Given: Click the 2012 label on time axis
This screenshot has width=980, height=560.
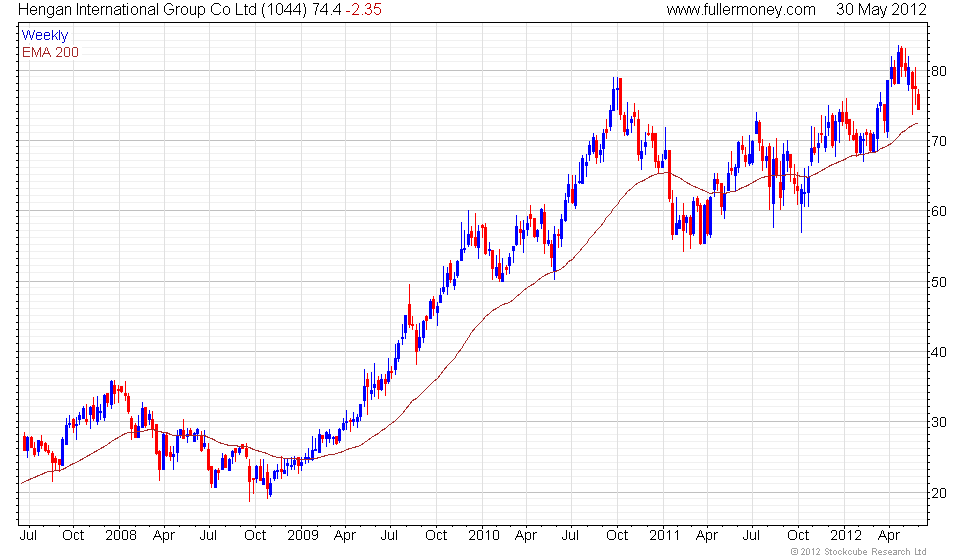Looking at the screenshot, I should (846, 536).
